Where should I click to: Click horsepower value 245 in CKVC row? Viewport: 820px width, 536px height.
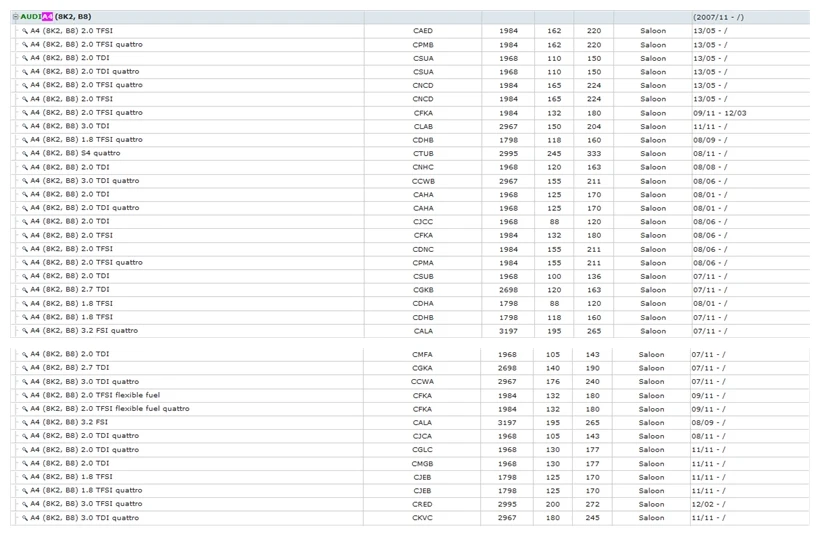tap(593, 518)
